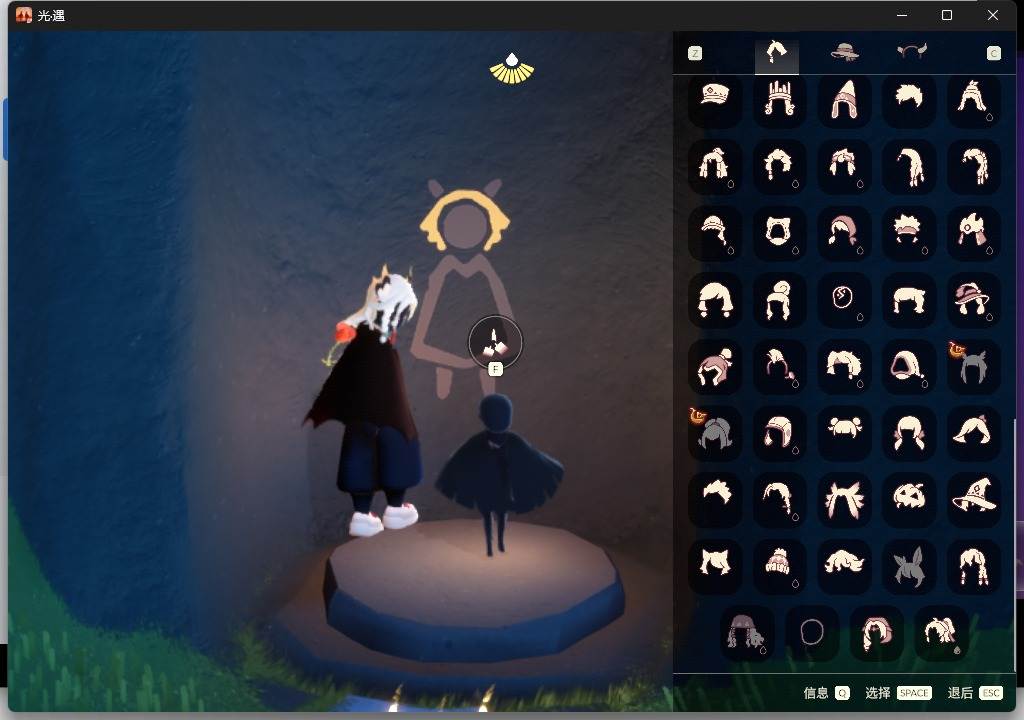Pick the cat-ear hood hairstyle
The image size is (1024, 720).
click(x=779, y=233)
